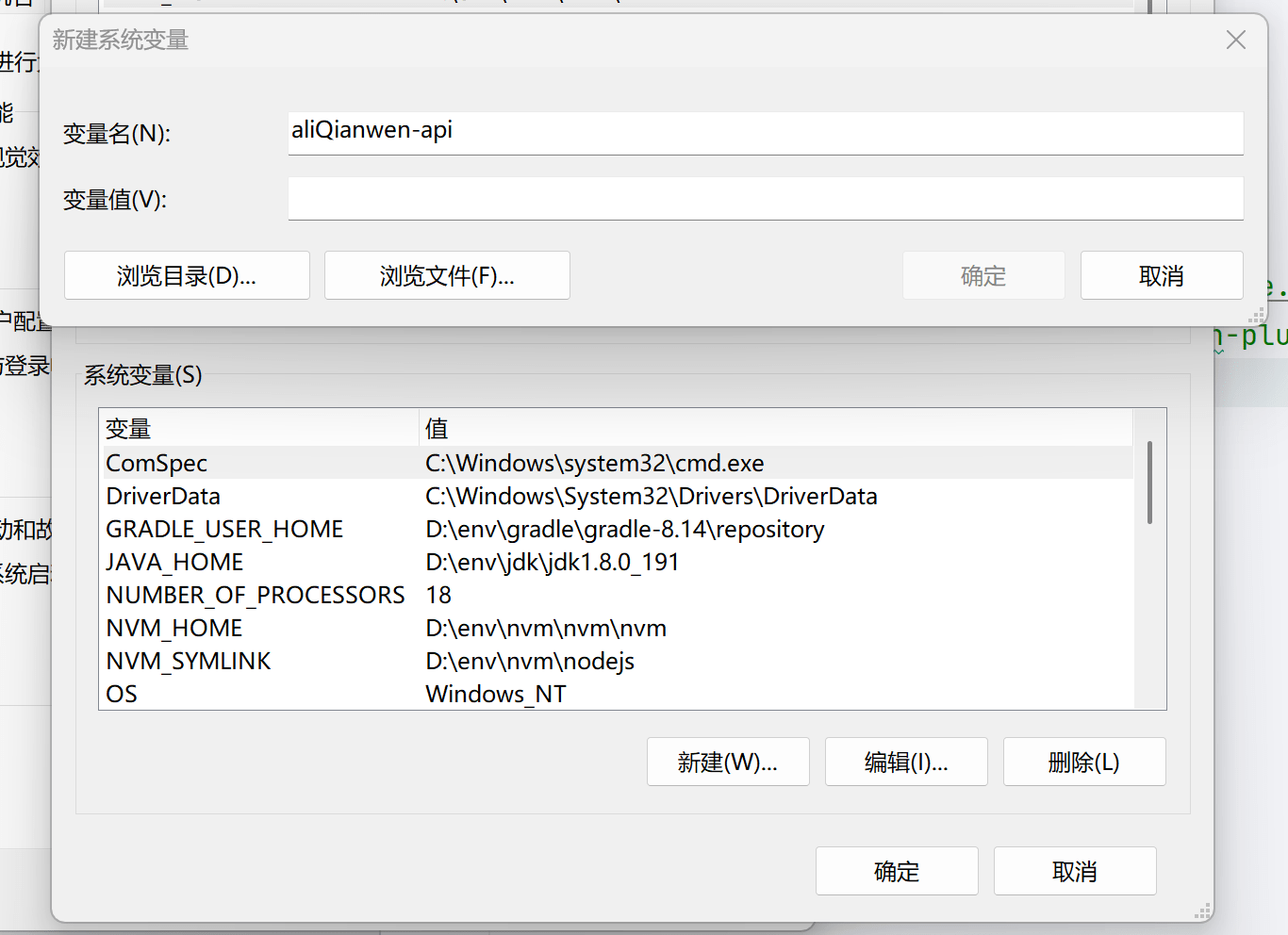Select the OS variable row
The height and width of the screenshot is (935, 1288).
(122, 694)
